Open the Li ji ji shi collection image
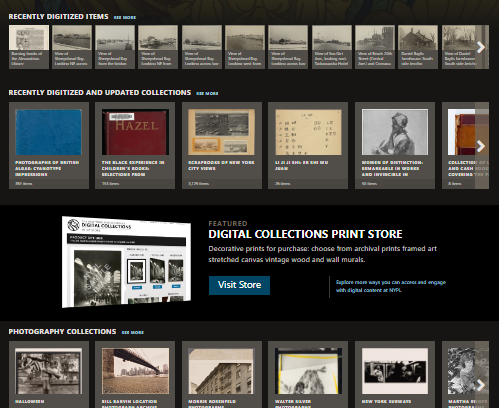Viewport: 499px width, 408px height. click(308, 132)
